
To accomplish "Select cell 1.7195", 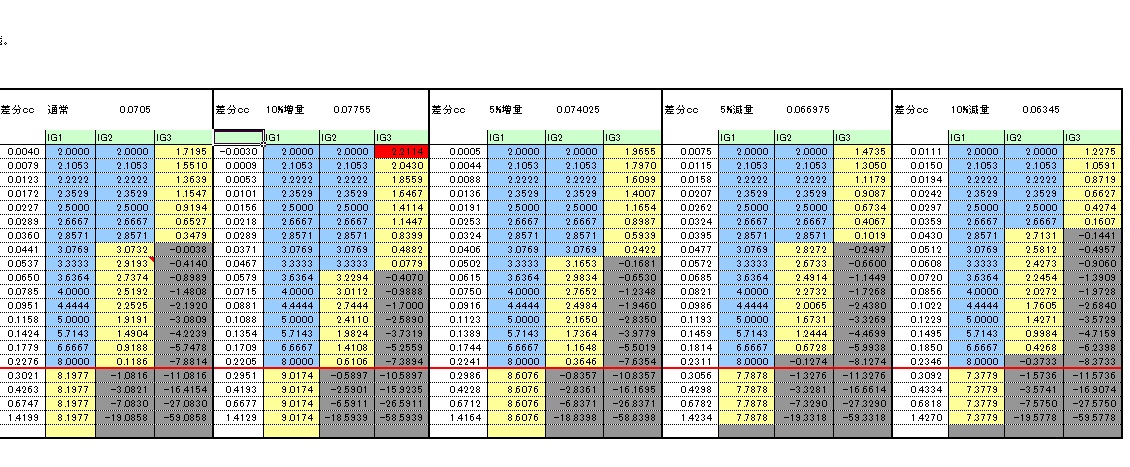I will coord(184,151).
